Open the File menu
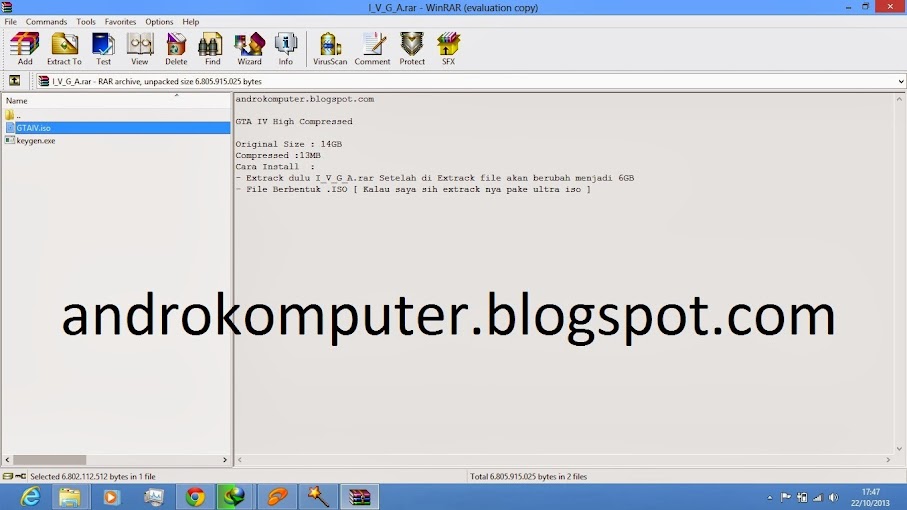This screenshot has width=907, height=510. [10, 21]
